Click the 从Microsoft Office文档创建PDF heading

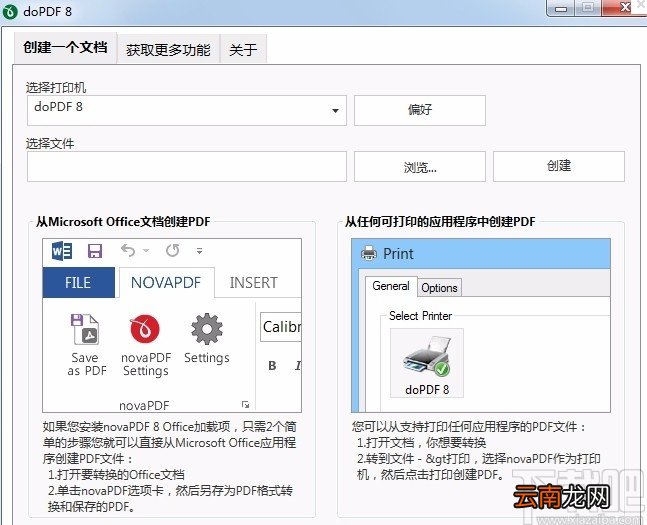123,222
